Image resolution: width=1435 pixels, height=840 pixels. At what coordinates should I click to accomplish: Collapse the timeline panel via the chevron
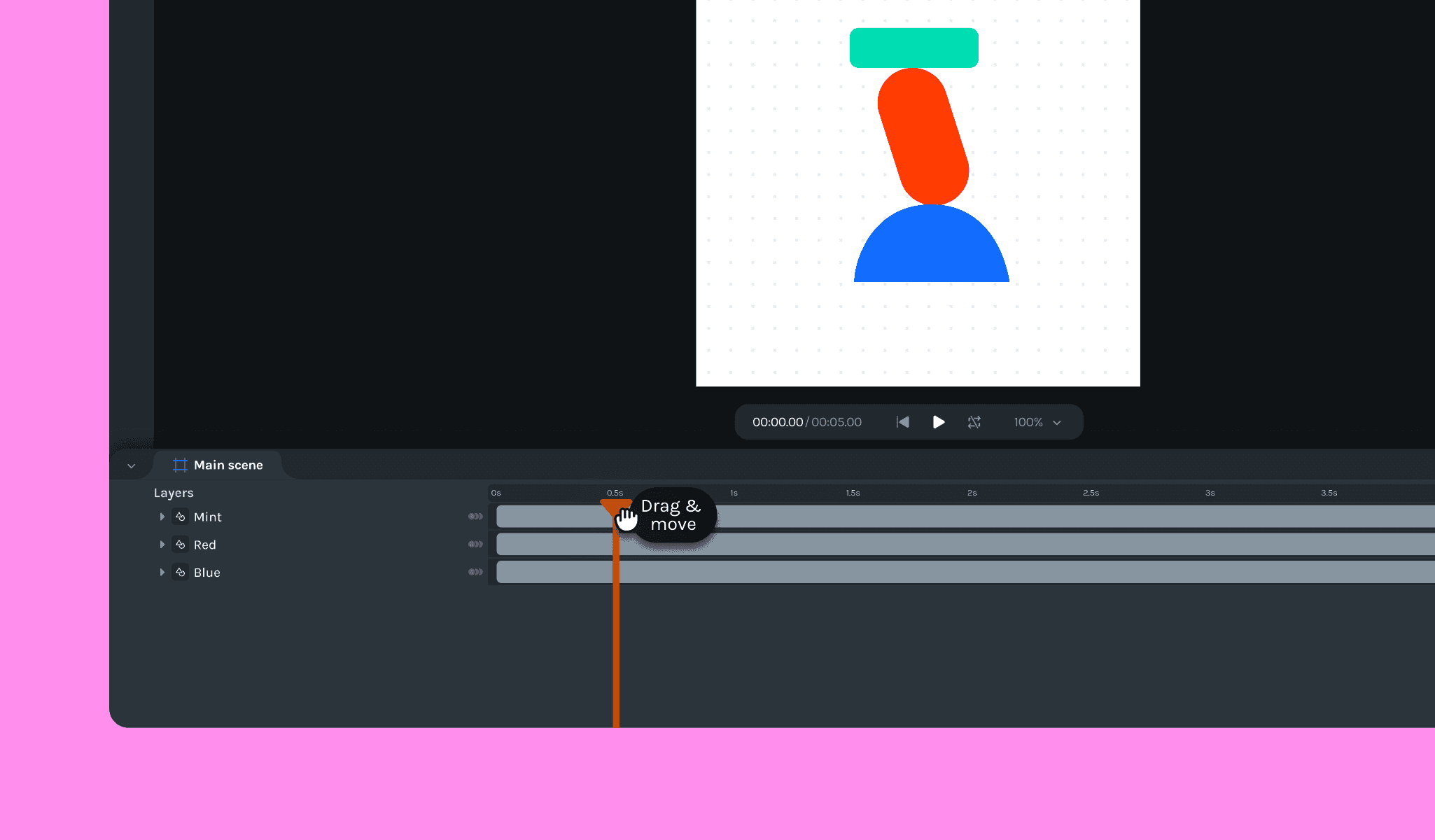click(x=131, y=464)
